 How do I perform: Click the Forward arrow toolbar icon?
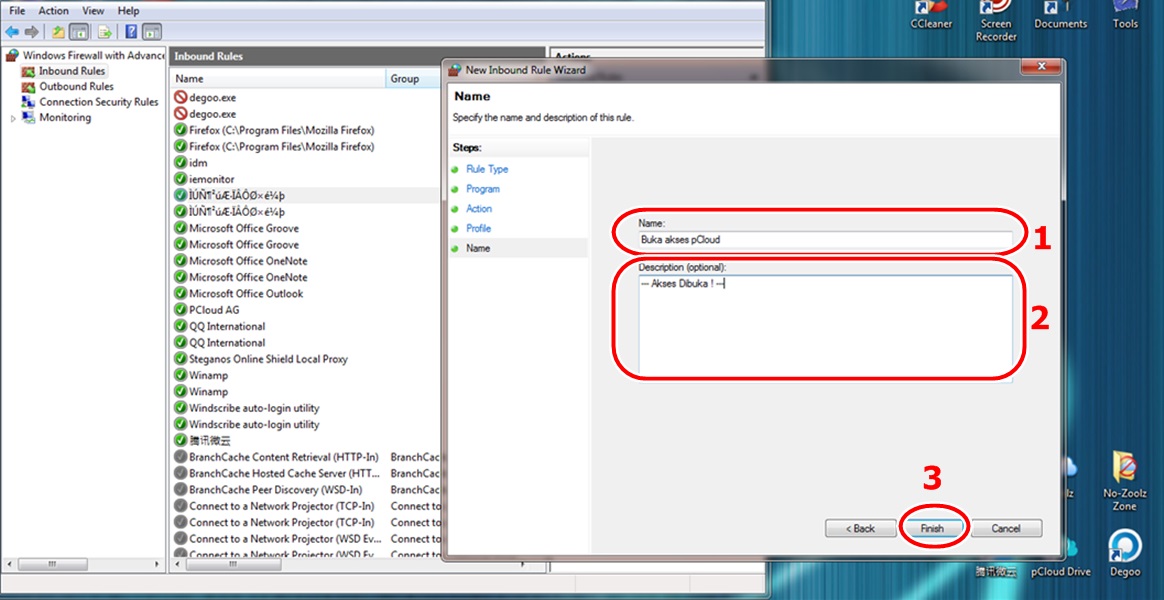pos(31,32)
